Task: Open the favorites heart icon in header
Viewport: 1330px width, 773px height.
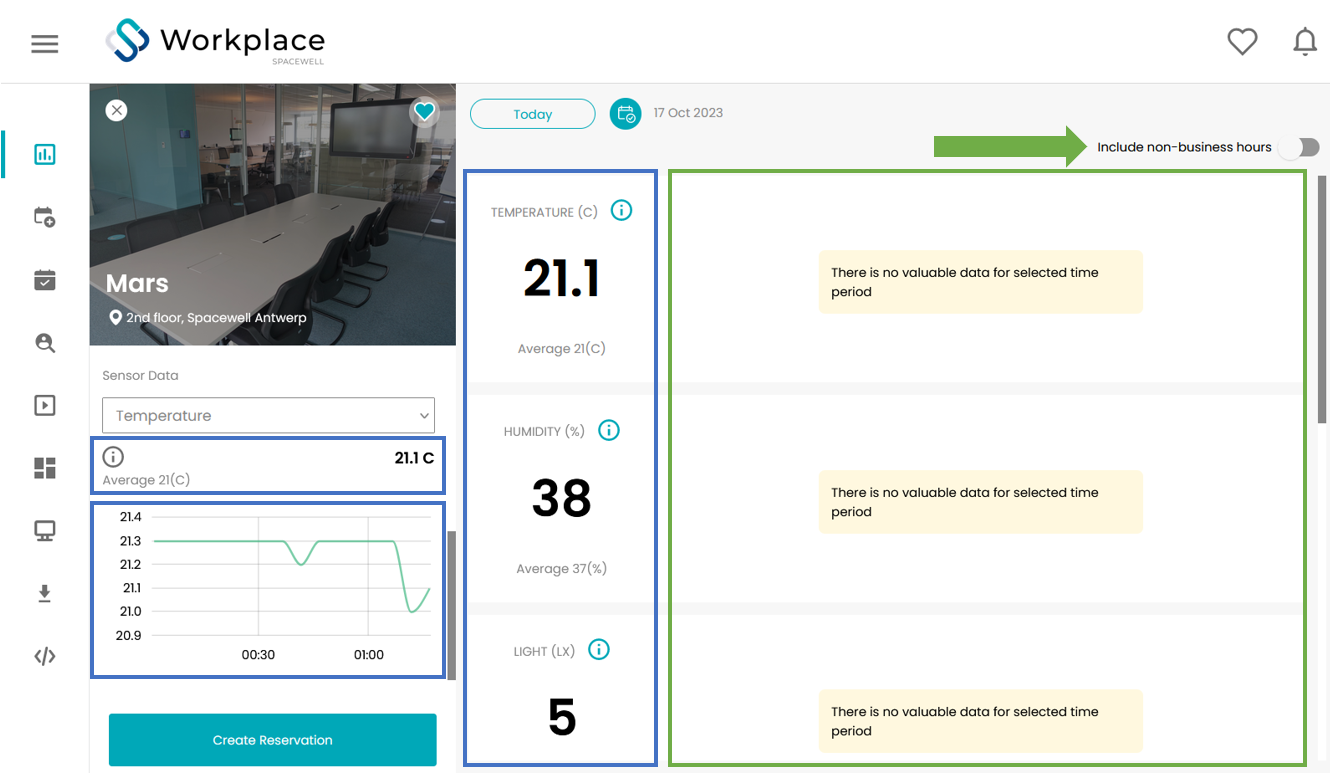Action: click(1242, 42)
